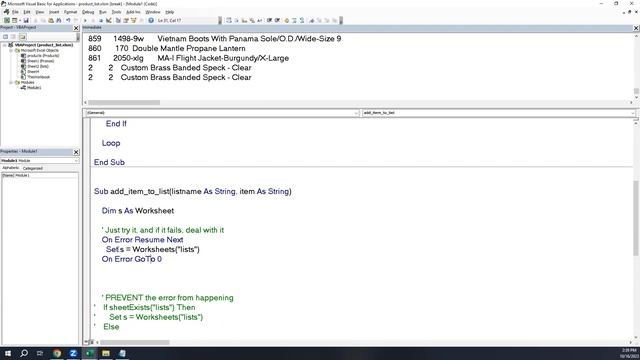Click the (Name) property value field
Screen dimensions: 640x360
click(46, 176)
